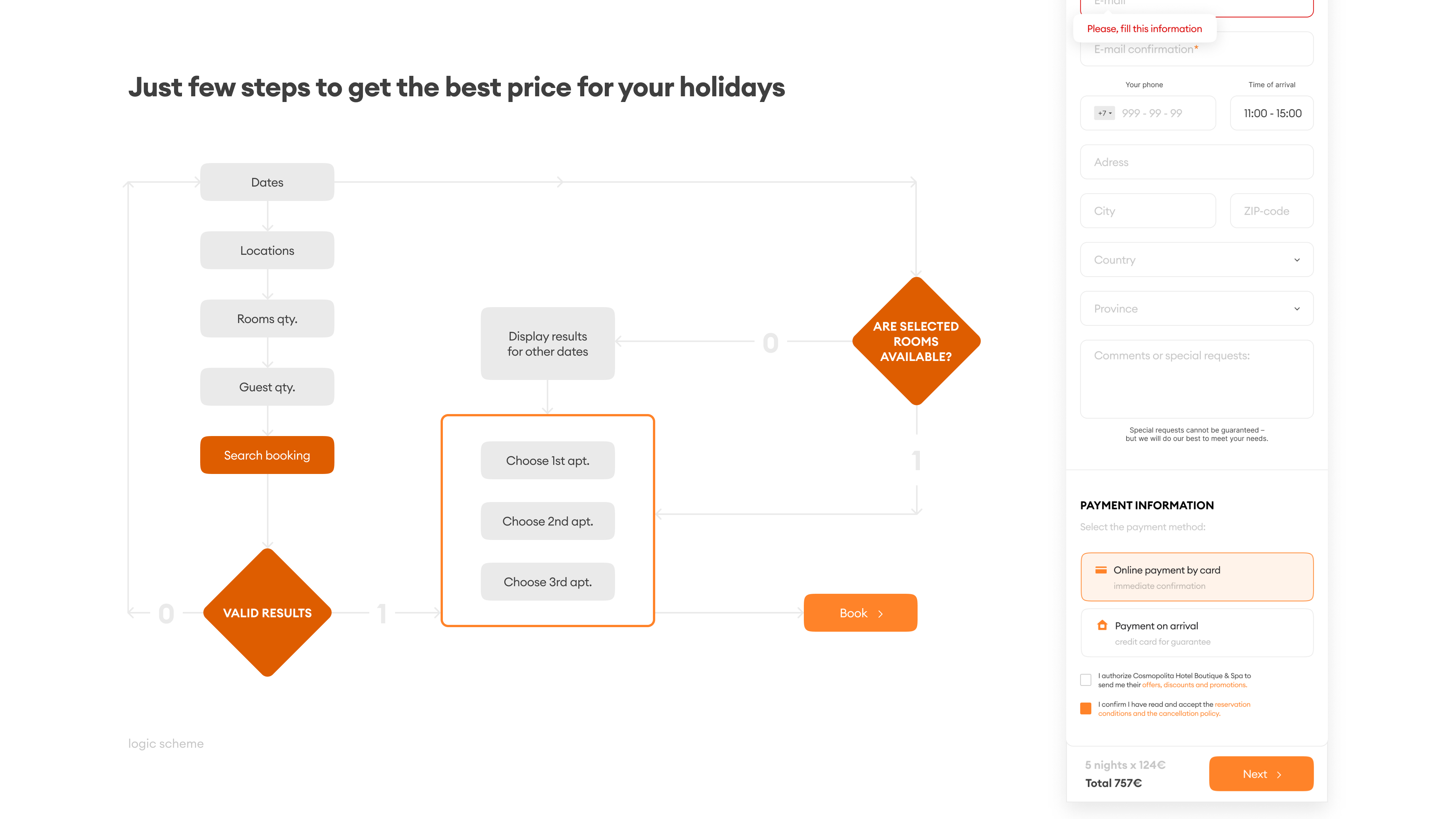Click the Choose 2nd apt. option
This screenshot has height=819, width=1456.
[547, 521]
